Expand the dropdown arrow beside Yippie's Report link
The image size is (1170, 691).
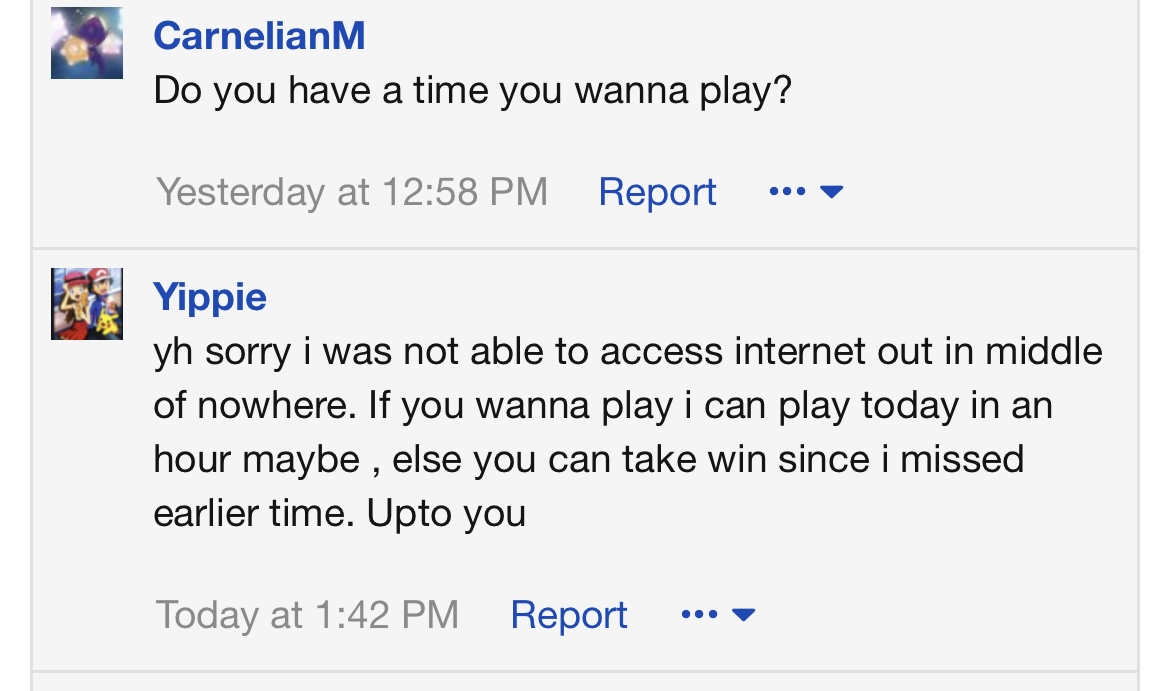[x=743, y=614]
